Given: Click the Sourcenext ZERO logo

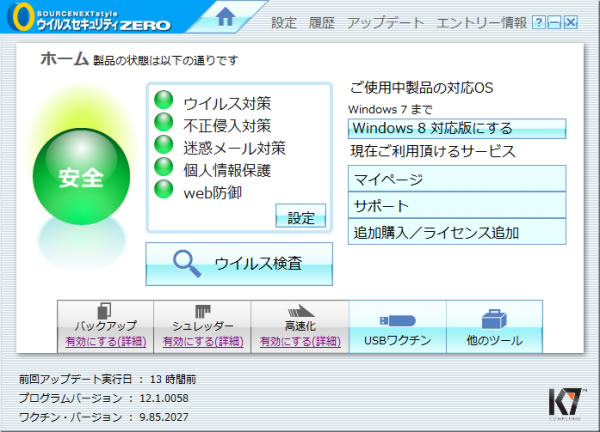Looking at the screenshot, I should point(90,18).
